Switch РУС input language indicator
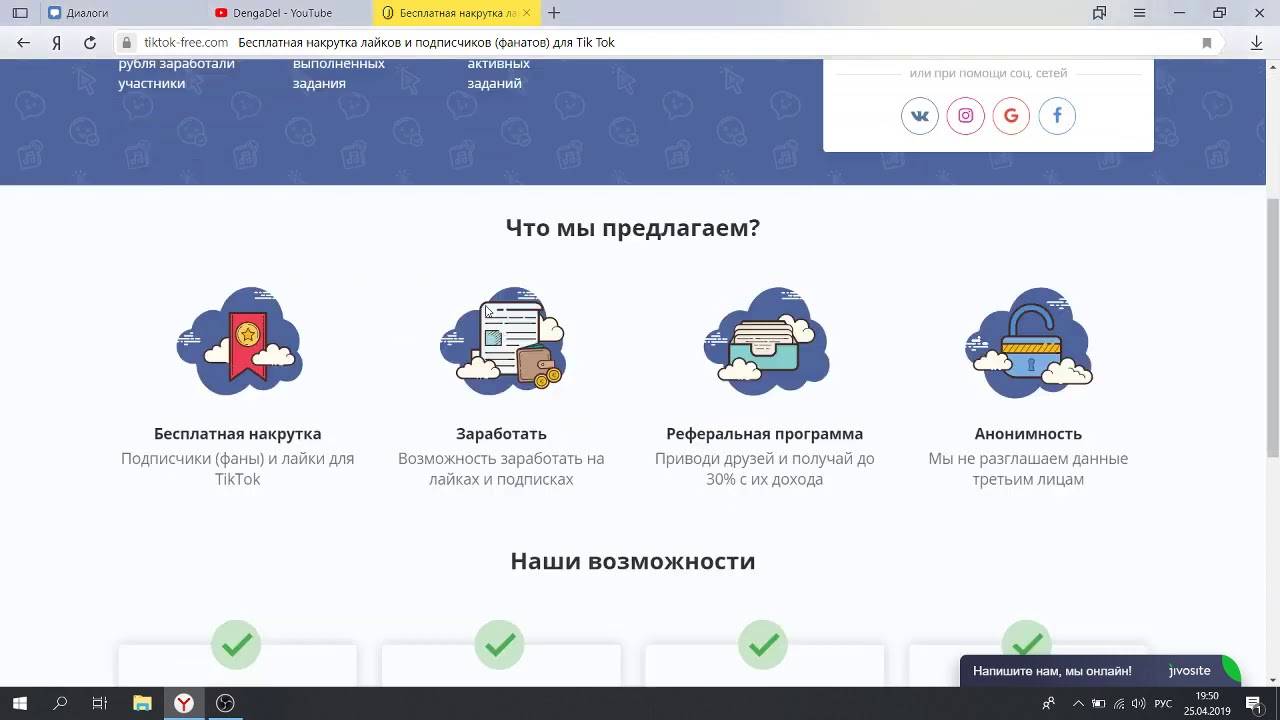 click(1163, 703)
